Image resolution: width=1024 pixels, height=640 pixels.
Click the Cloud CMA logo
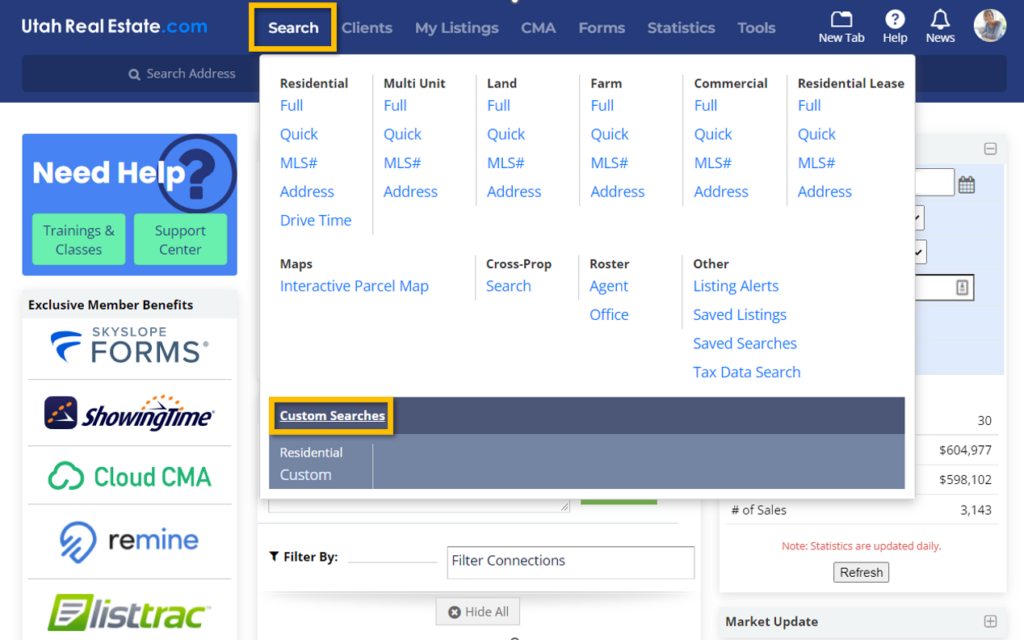point(129,476)
